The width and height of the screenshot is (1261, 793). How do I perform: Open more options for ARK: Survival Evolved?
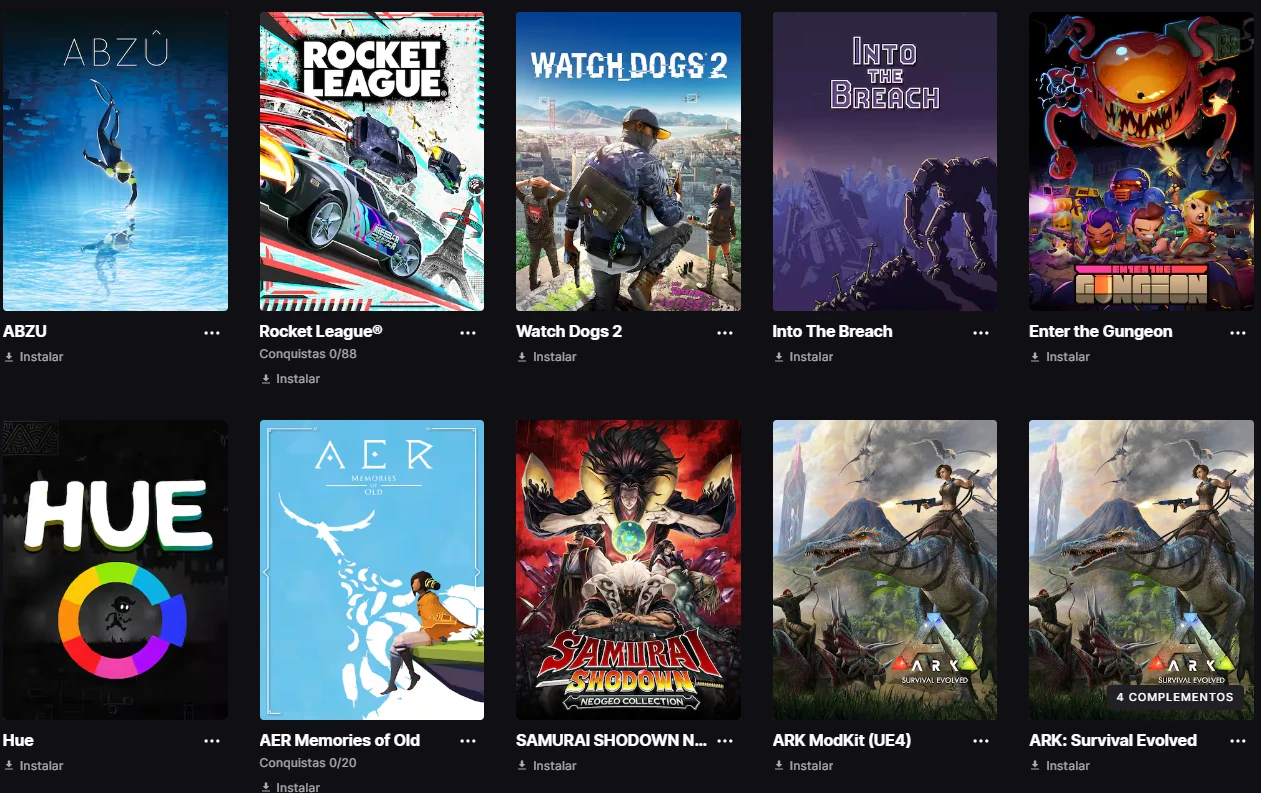[x=1238, y=741]
